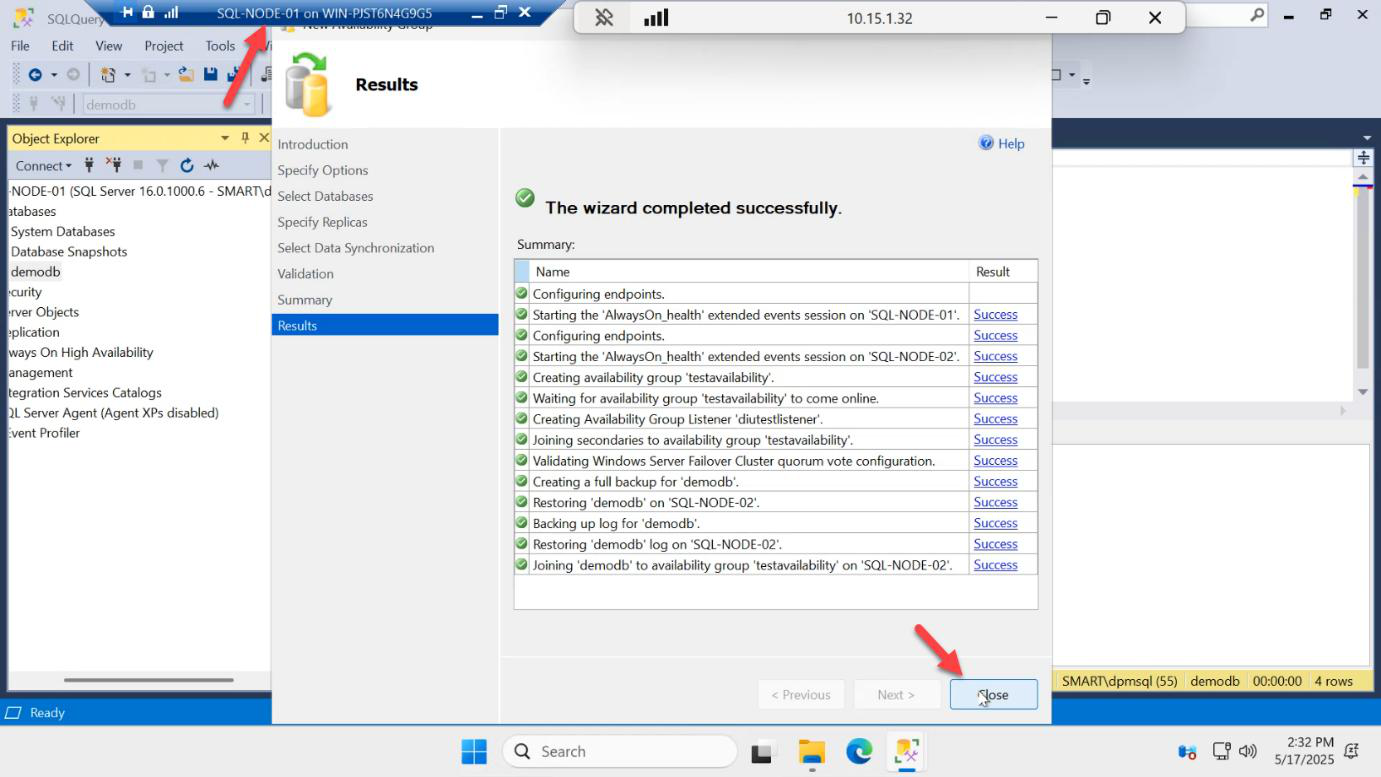This screenshot has height=777, width=1381.
Task: Click the query editor scroll down arrow
Action: pyautogui.click(x=1363, y=392)
